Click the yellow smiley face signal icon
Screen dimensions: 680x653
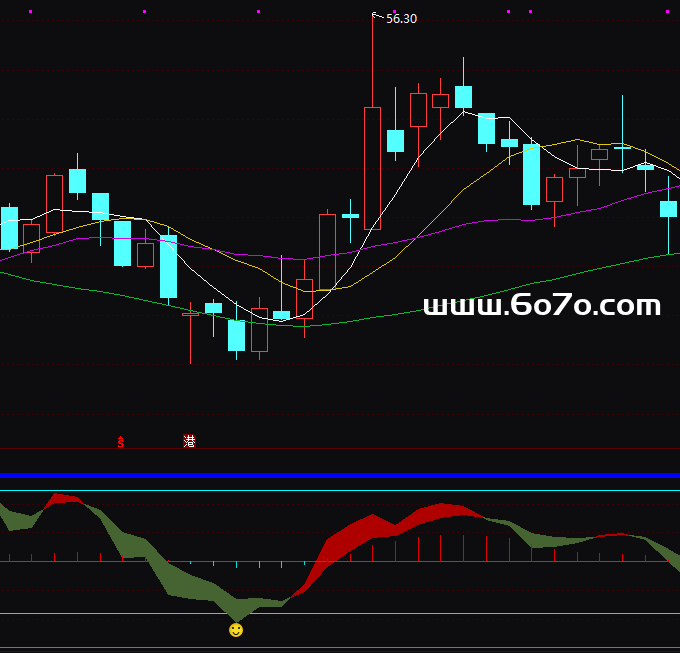(236, 630)
